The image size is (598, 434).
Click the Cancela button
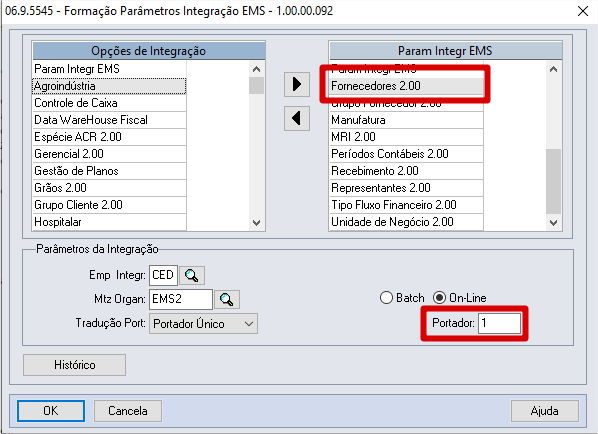point(128,411)
